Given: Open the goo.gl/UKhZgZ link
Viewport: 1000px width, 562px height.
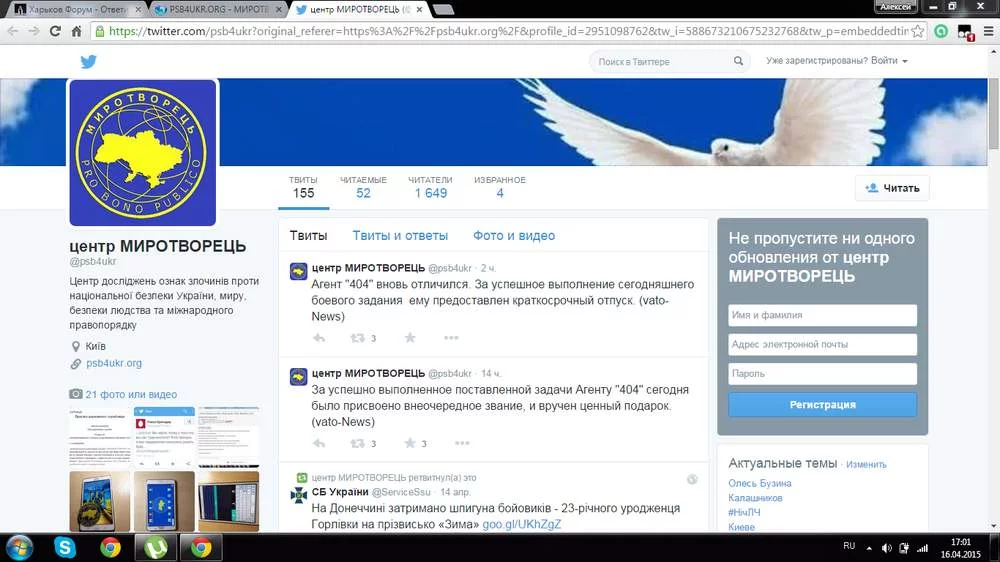Looking at the screenshot, I should point(522,524).
